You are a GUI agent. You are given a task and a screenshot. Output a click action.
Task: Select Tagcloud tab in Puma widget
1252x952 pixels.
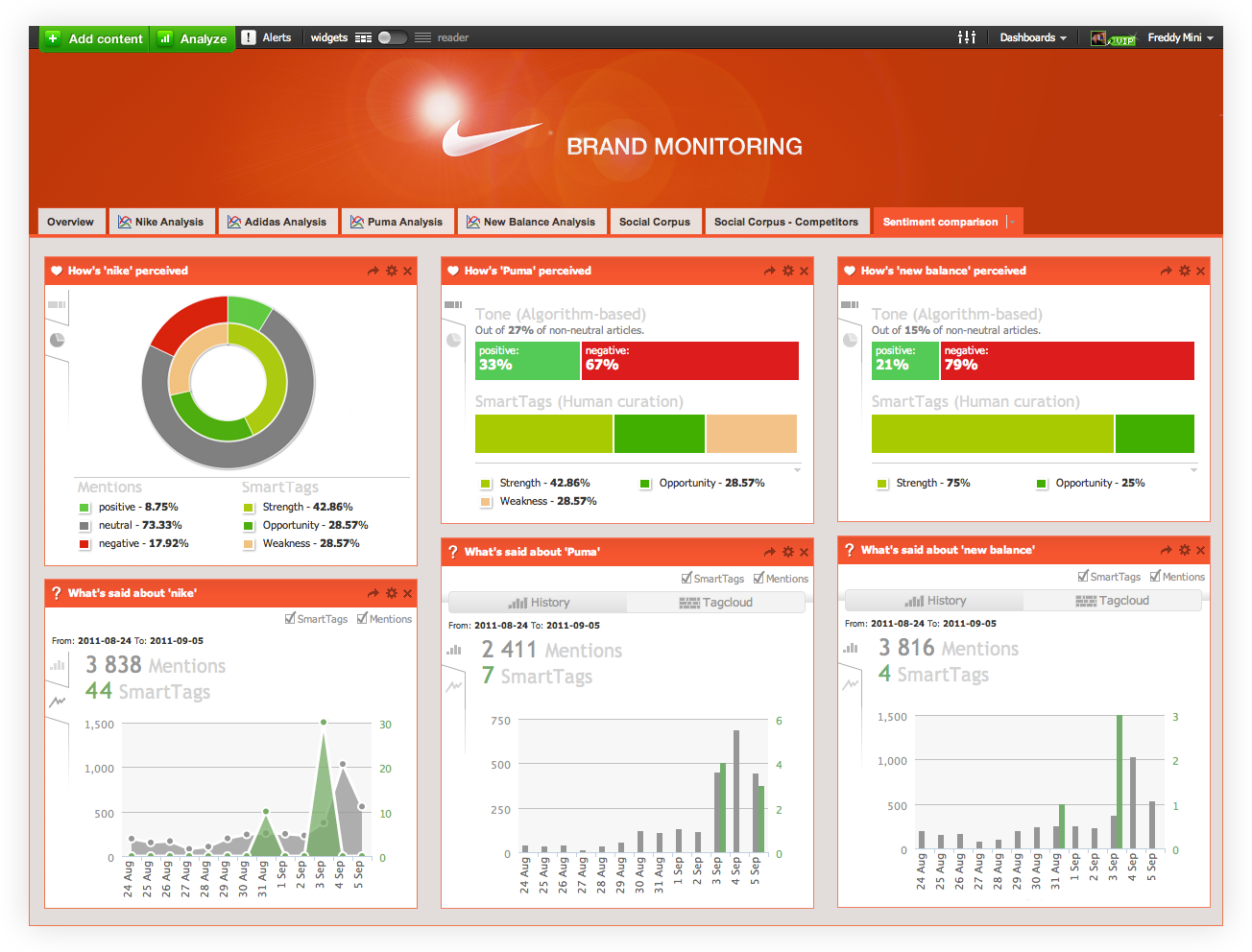tap(716, 603)
